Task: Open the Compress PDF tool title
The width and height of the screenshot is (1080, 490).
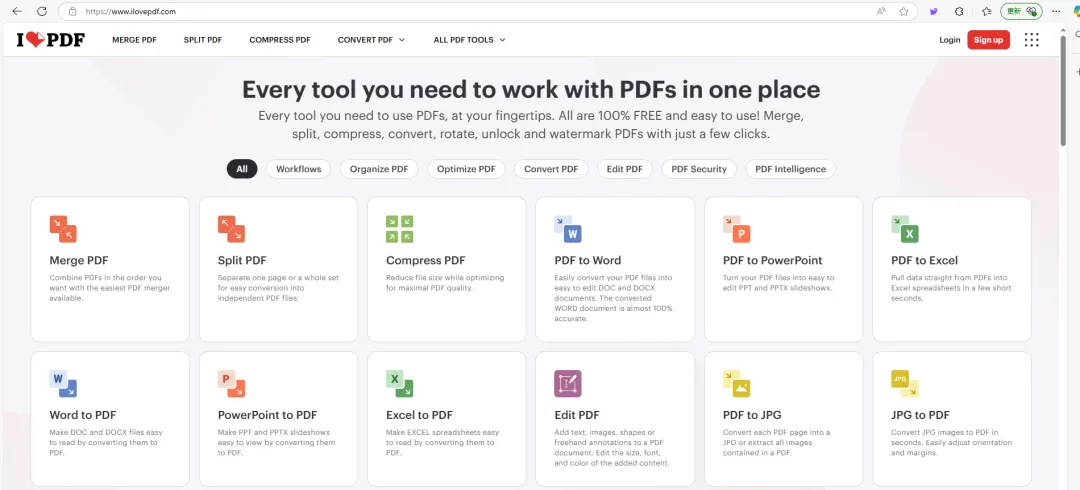Action: point(426,261)
